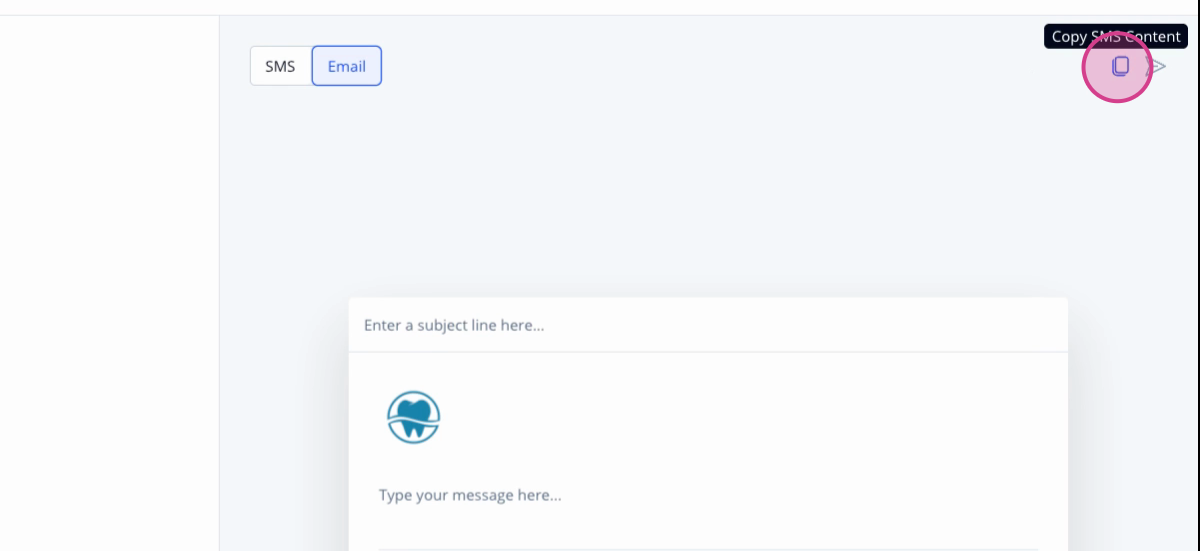Copy SMS content into the email
The height and width of the screenshot is (551, 1200).
[1120, 66]
